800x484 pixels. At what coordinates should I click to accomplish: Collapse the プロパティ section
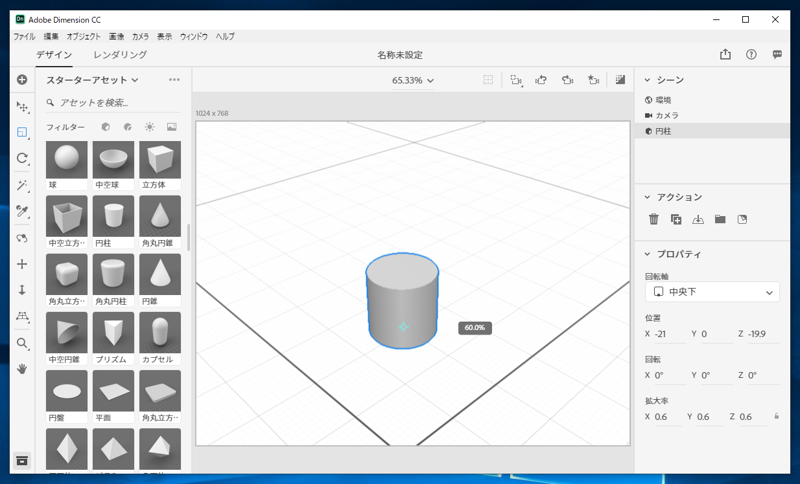point(647,254)
